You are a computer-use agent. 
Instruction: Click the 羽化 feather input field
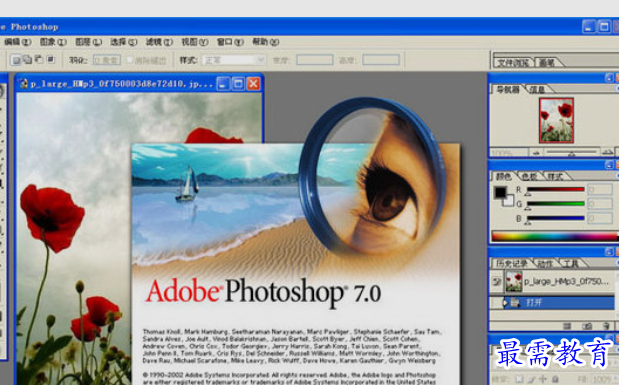(x=107, y=60)
